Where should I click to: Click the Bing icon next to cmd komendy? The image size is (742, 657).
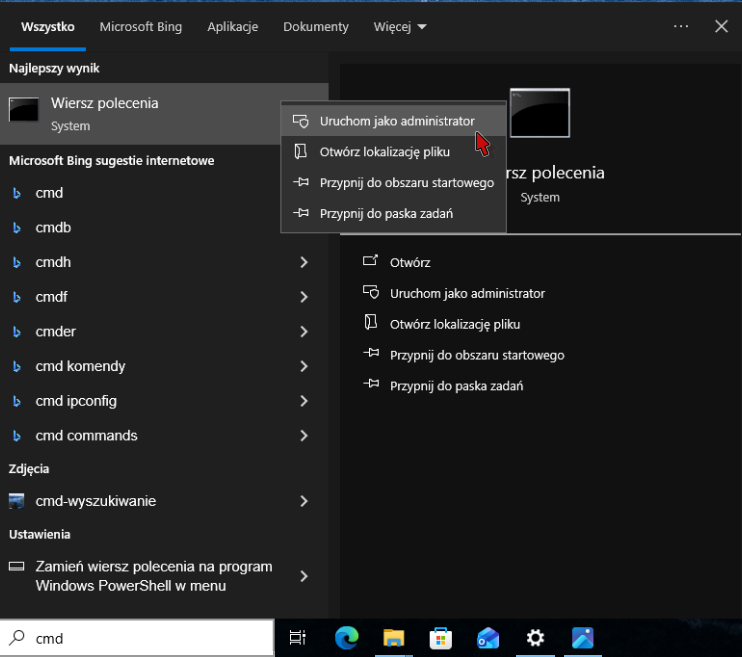click(17, 366)
